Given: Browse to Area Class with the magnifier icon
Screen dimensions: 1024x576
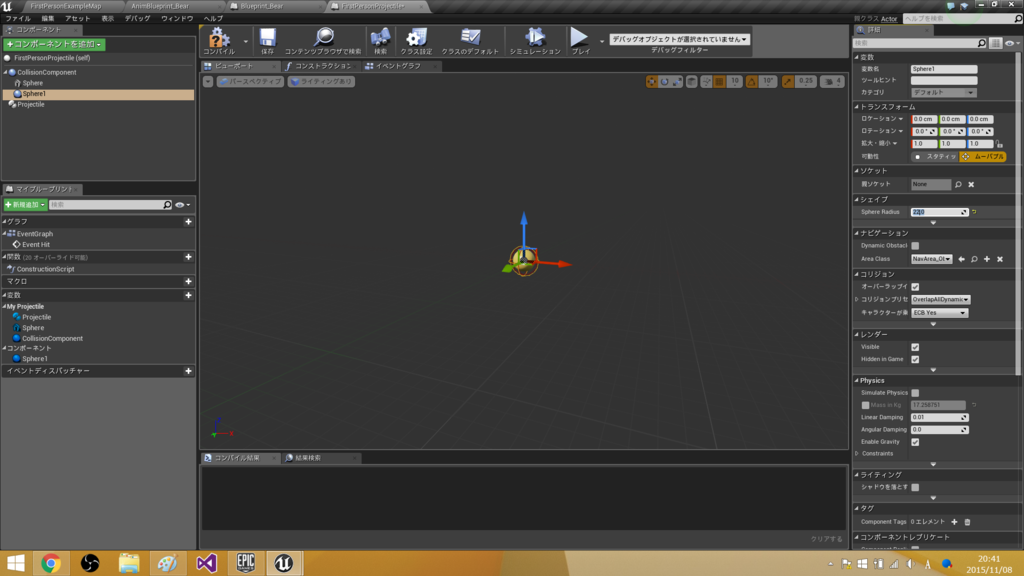Looking at the screenshot, I should pos(974,259).
